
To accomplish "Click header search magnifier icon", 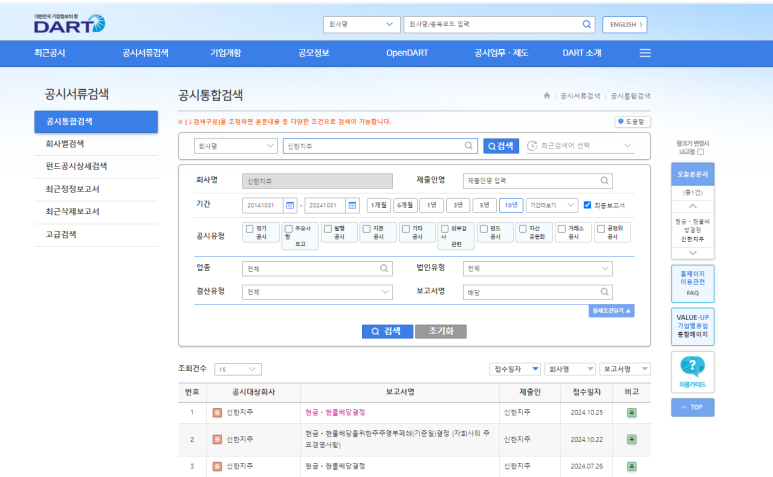I will click(587, 24).
